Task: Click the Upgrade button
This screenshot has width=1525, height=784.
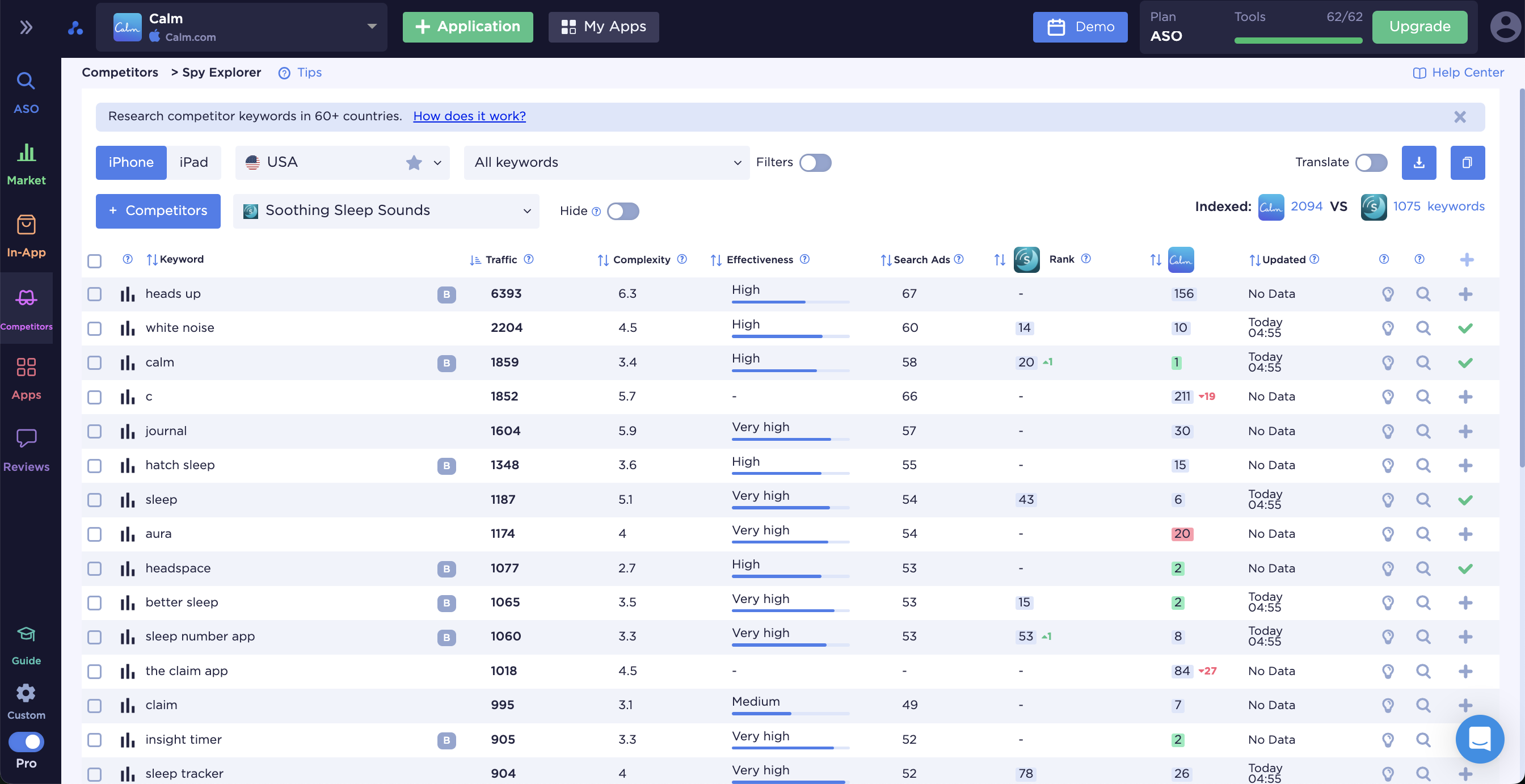Action: click(1419, 27)
